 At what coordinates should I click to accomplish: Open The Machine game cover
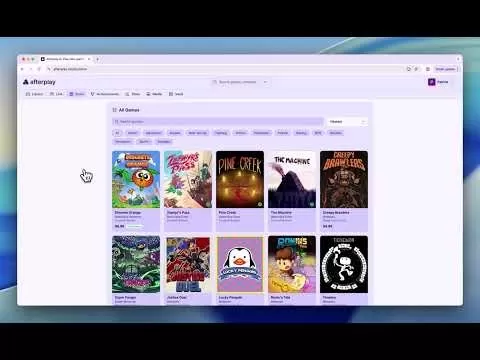click(x=292, y=179)
